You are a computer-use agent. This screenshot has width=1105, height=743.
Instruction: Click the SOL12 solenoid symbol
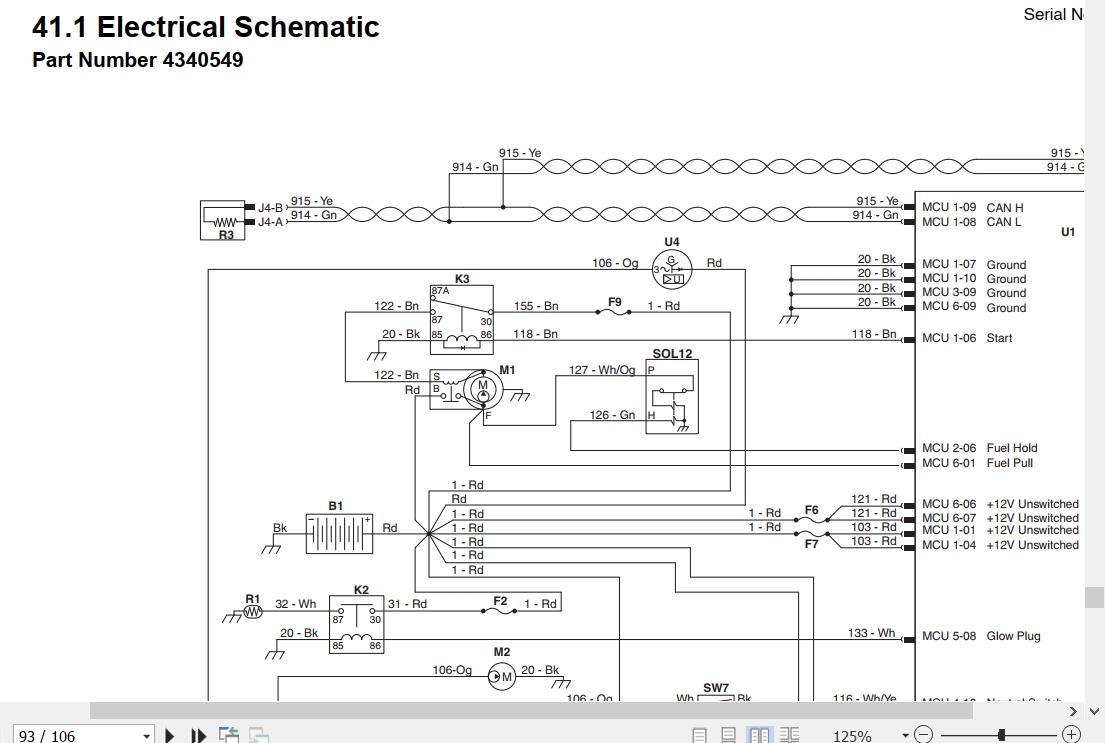pyautogui.click(x=672, y=396)
